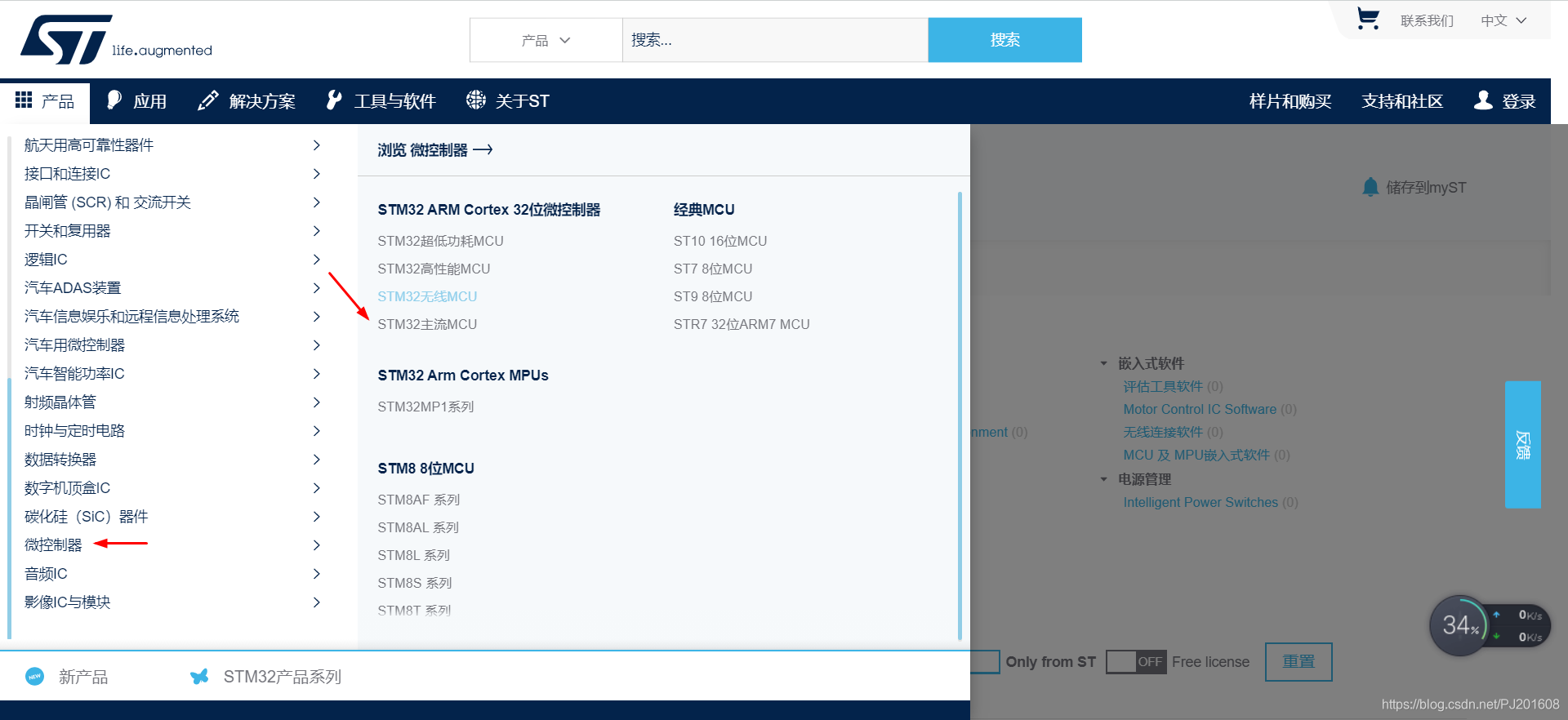Open the STM8AF 系列 link
Image resolution: width=1568 pixels, height=720 pixels.
419,500
